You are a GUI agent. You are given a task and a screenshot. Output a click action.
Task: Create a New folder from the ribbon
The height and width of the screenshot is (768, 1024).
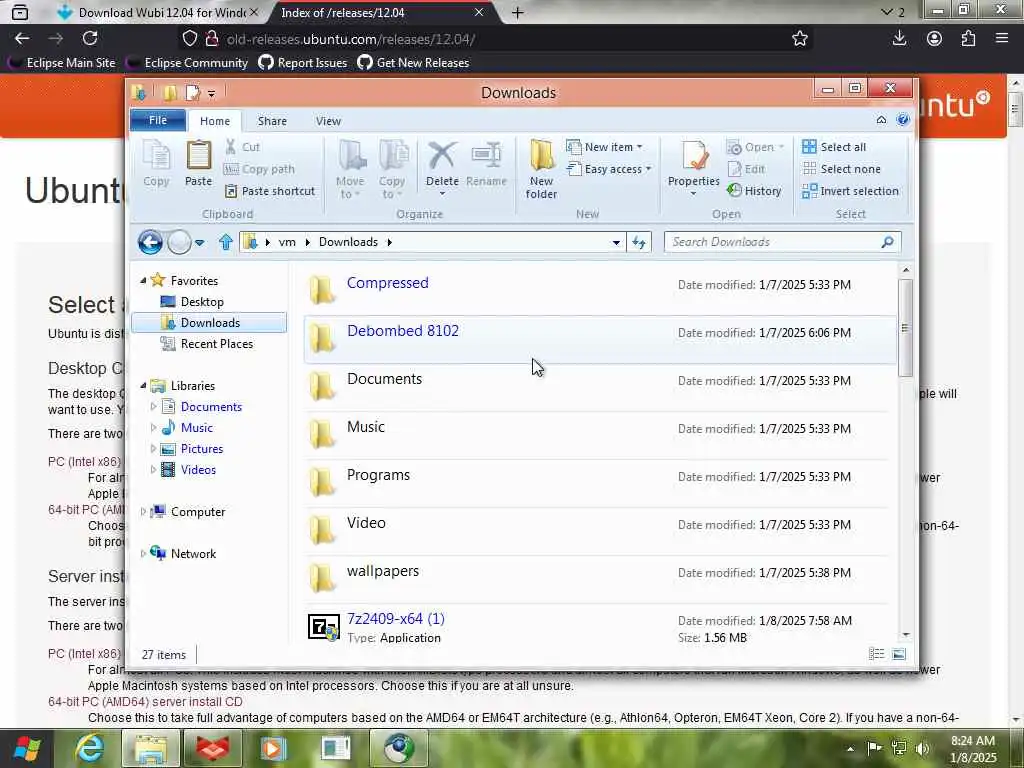[541, 168]
